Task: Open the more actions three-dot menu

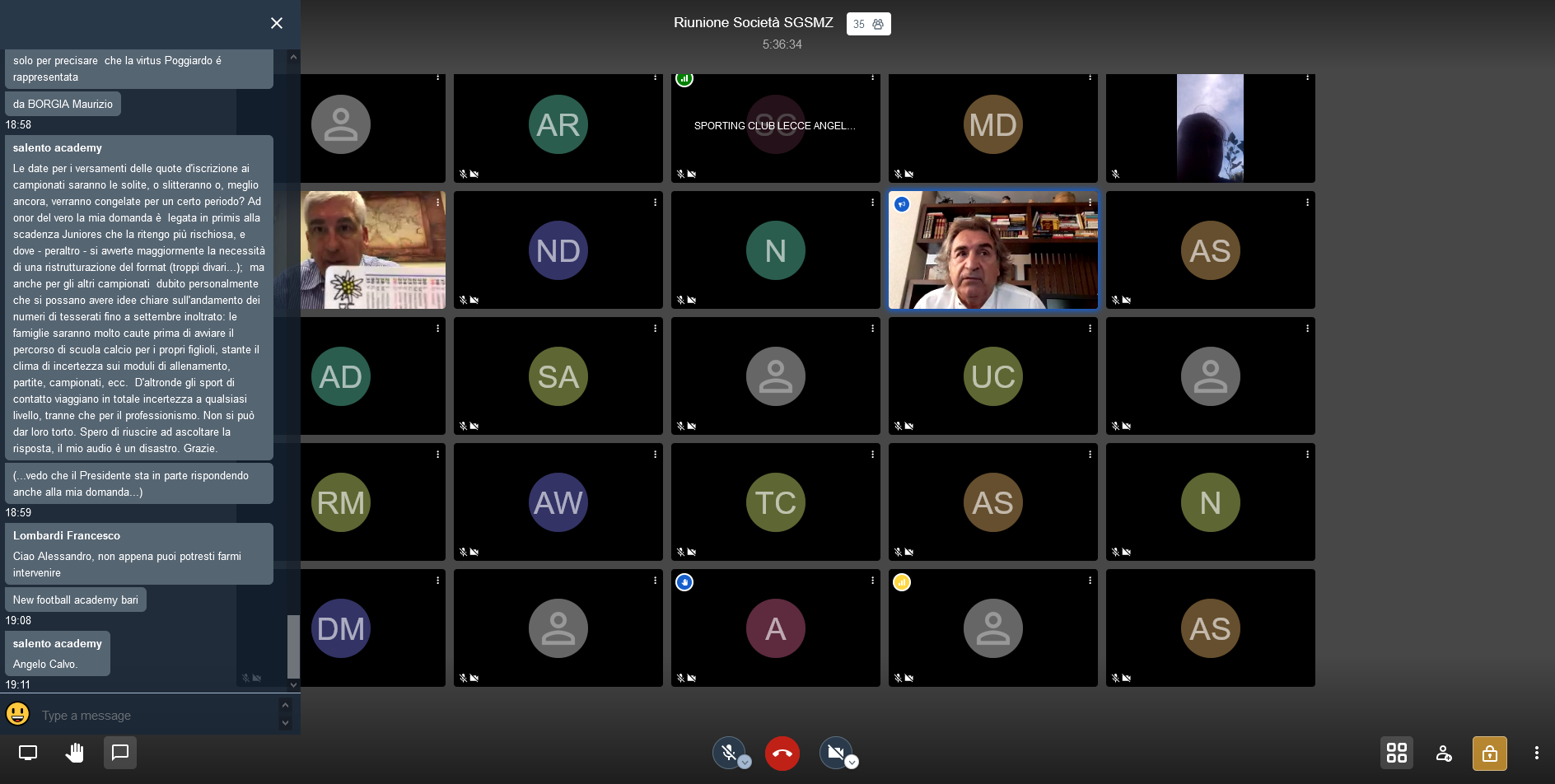Action: [1536, 753]
